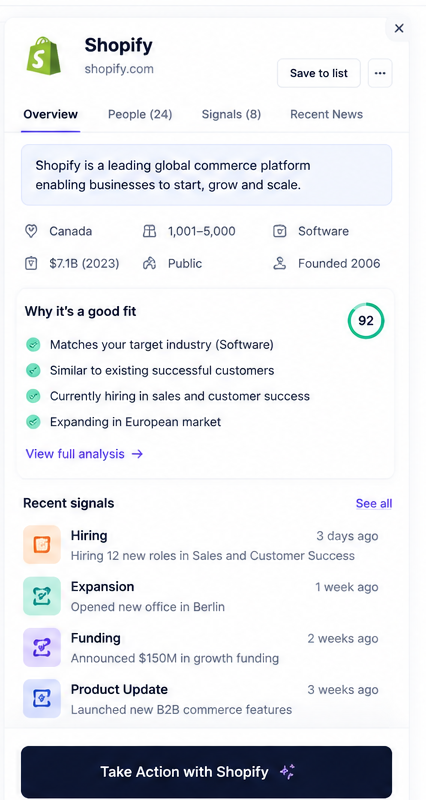Click the 3 weeks ago timestamp

[343, 690]
